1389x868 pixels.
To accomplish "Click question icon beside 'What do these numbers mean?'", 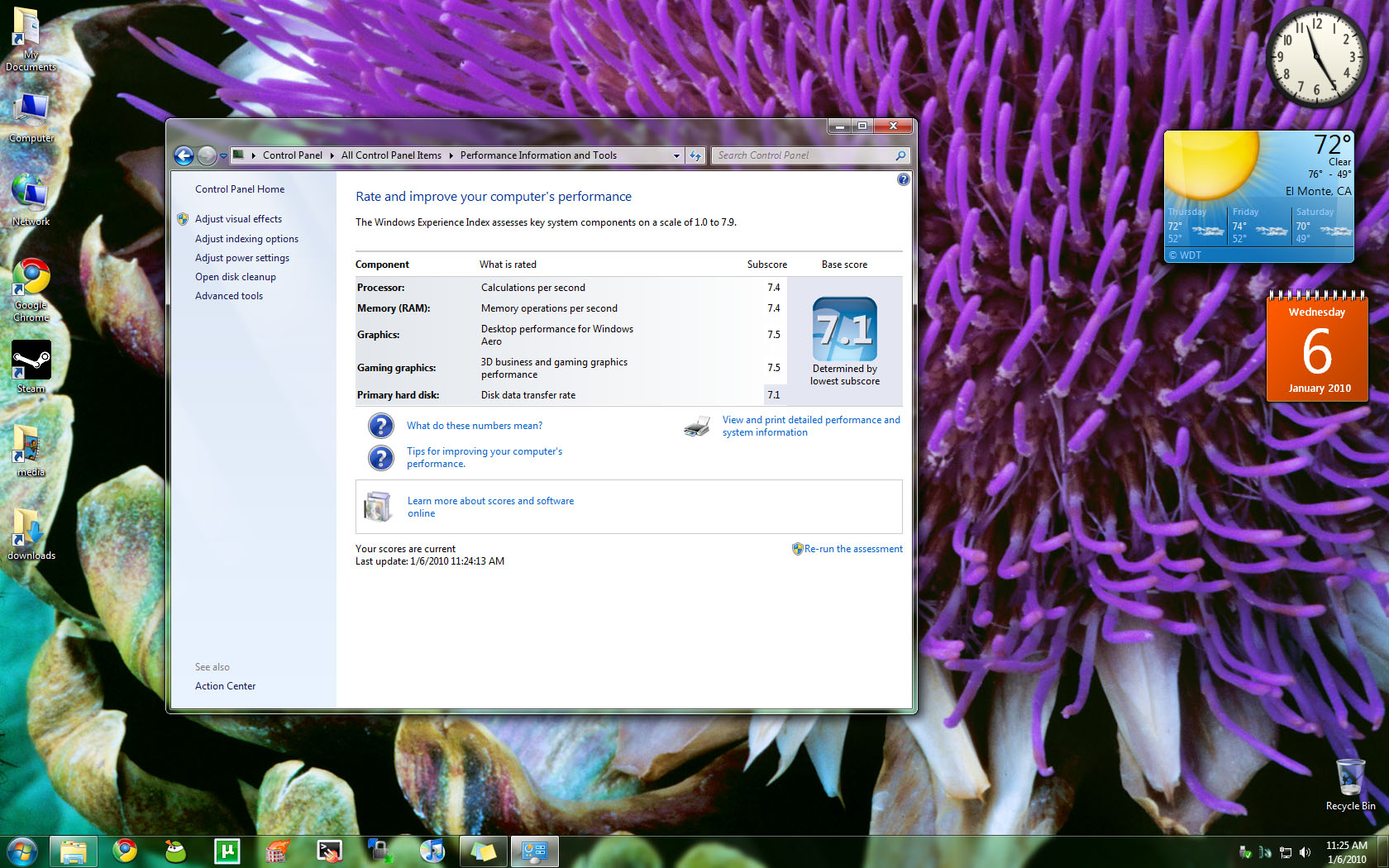I will [x=380, y=426].
